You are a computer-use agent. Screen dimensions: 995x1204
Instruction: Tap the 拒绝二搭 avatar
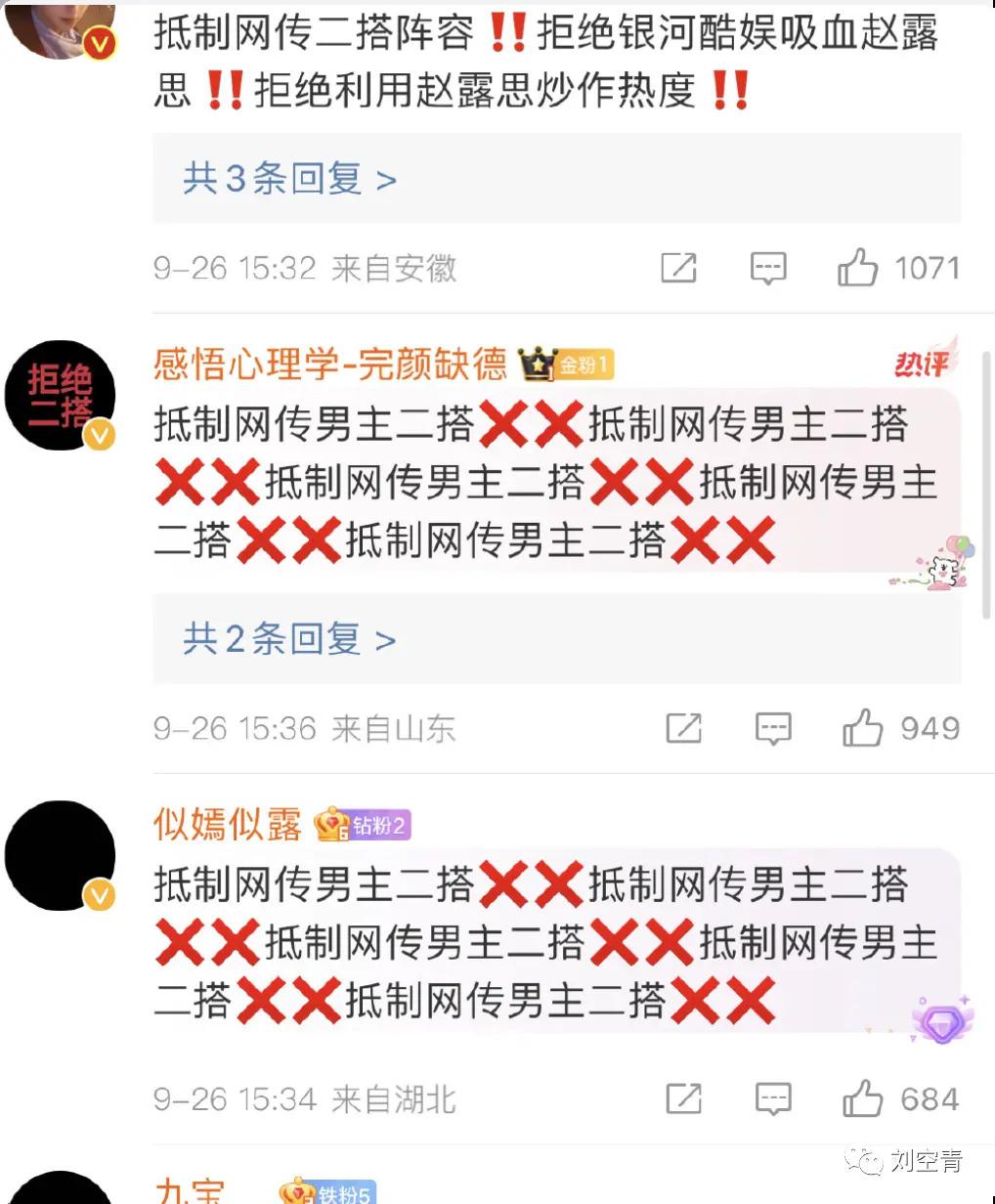(61, 396)
